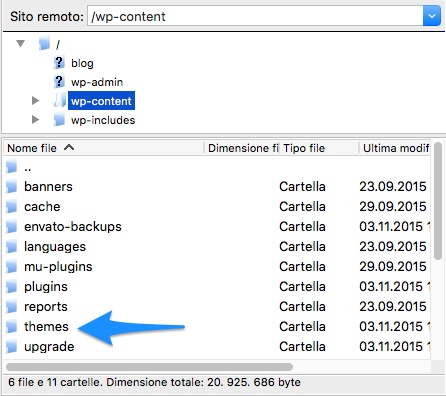Click the Nome file sort arrow
Image resolution: width=446 pixels, height=396 pixels.
coord(69,147)
